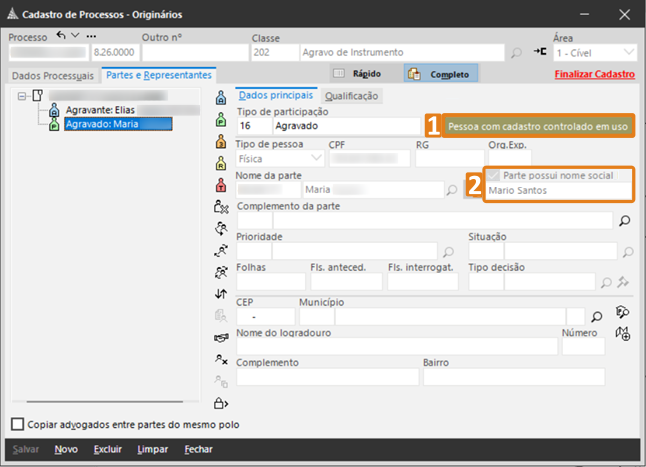Collapse the process tree root node
646x467 pixels.
pyautogui.click(x=23, y=96)
